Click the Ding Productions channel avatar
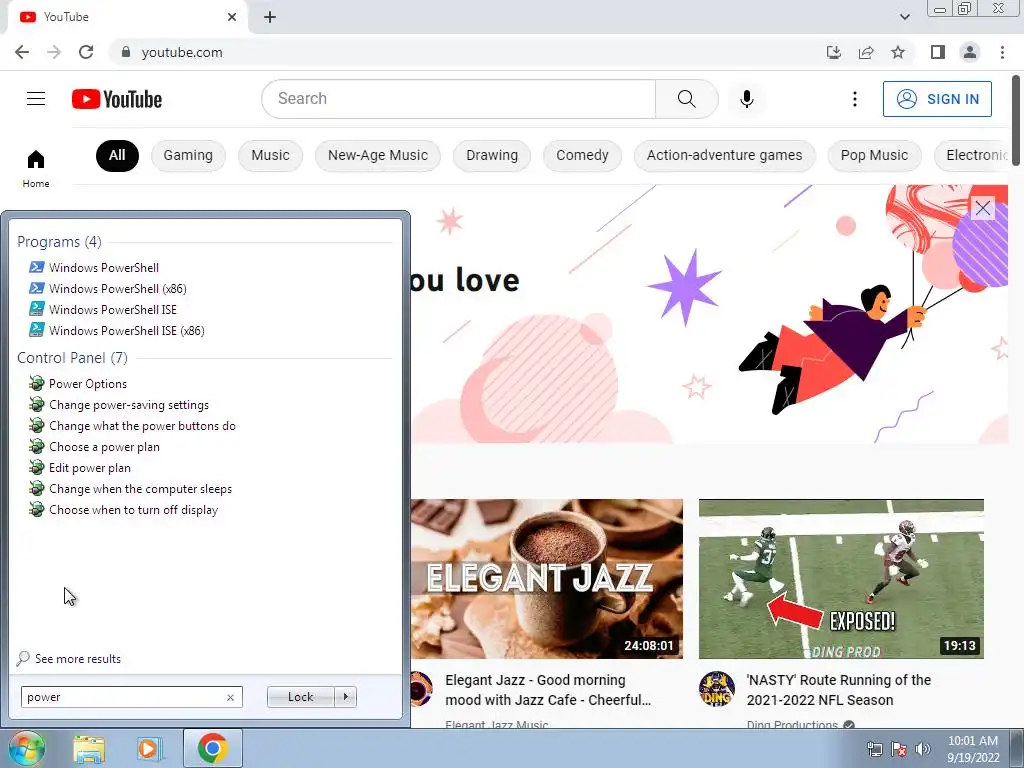 716,689
